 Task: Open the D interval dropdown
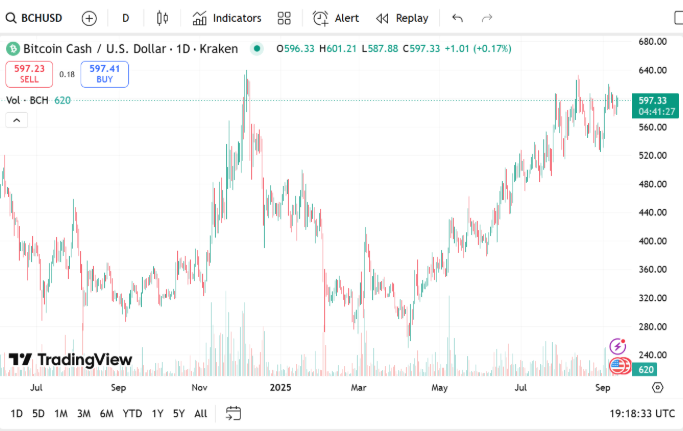[125, 18]
